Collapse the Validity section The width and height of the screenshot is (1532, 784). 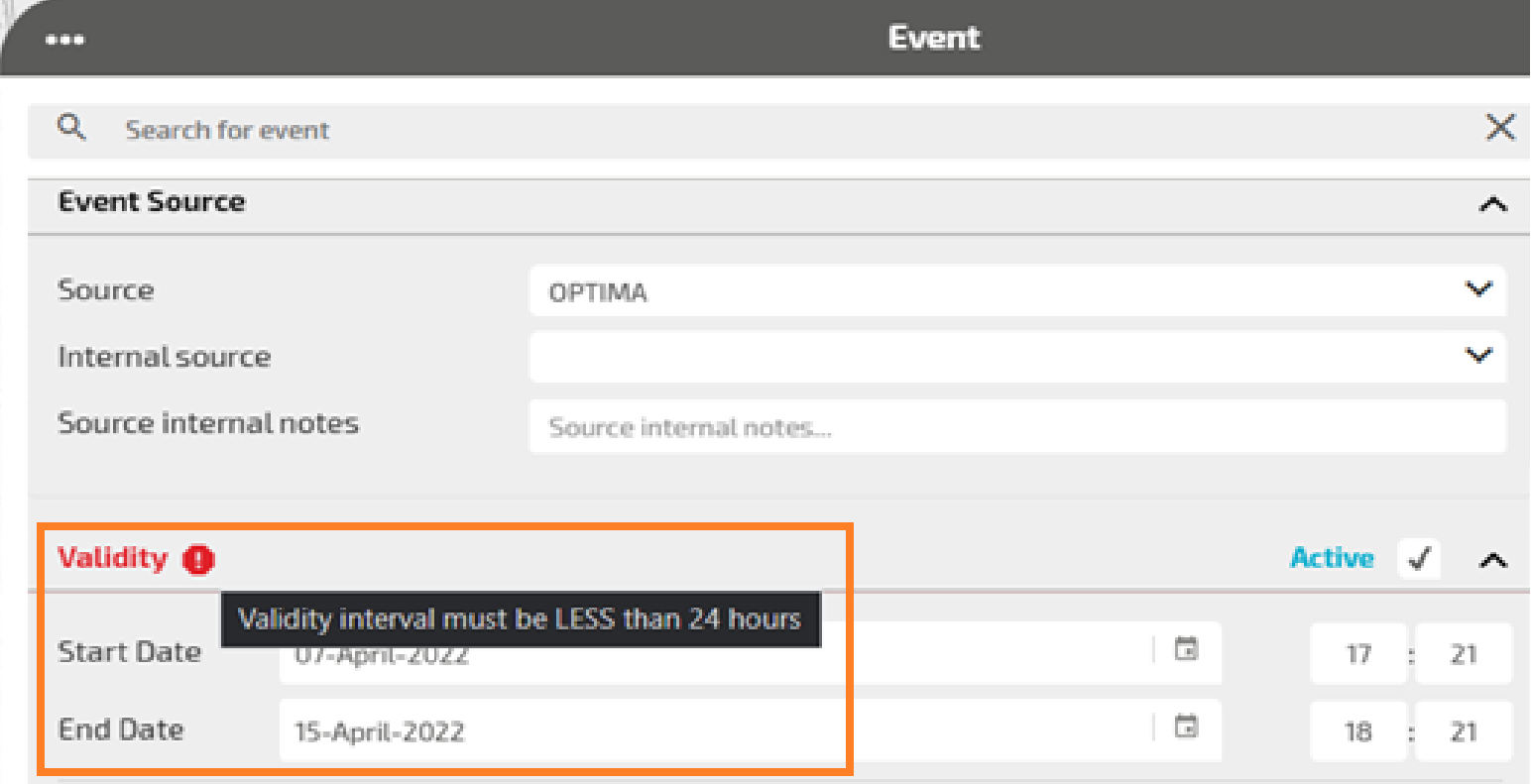(1492, 561)
